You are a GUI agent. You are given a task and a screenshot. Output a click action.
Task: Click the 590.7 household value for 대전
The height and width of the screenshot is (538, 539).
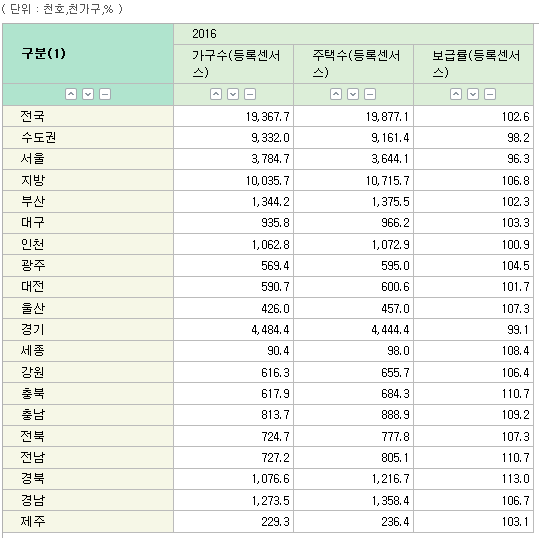tap(275, 287)
